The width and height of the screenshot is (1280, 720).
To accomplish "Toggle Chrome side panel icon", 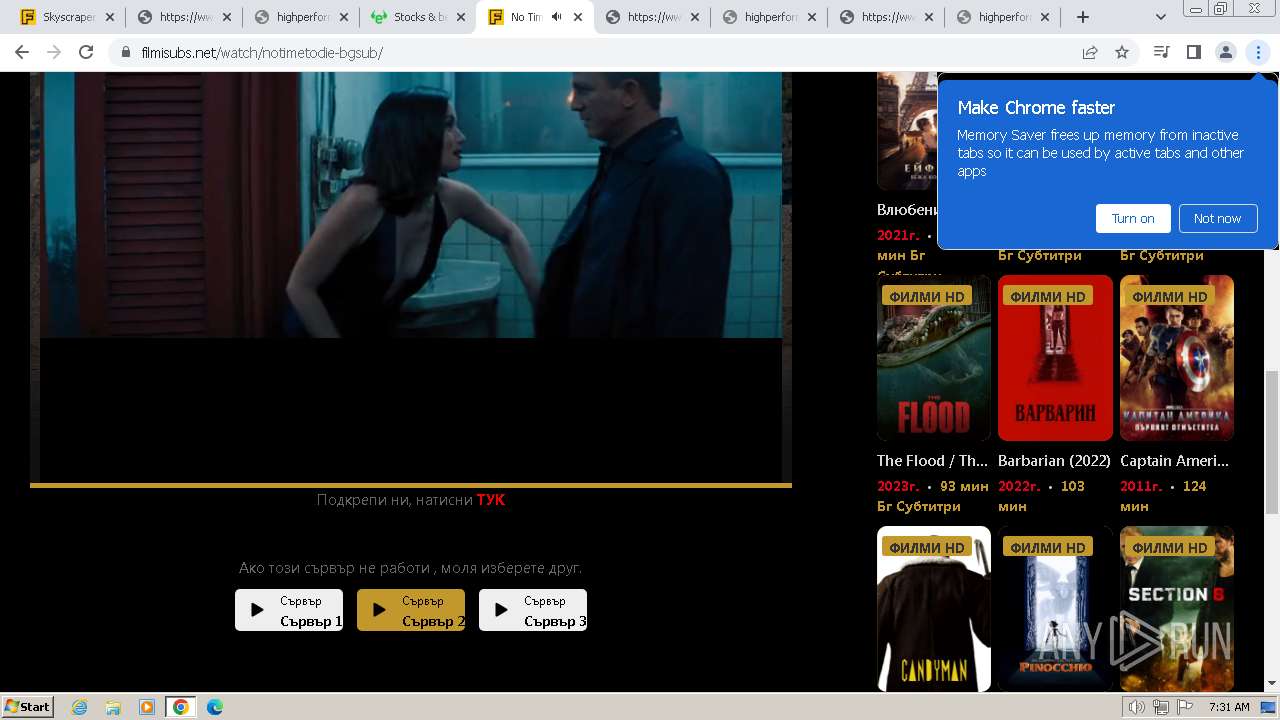I will click(1193, 52).
